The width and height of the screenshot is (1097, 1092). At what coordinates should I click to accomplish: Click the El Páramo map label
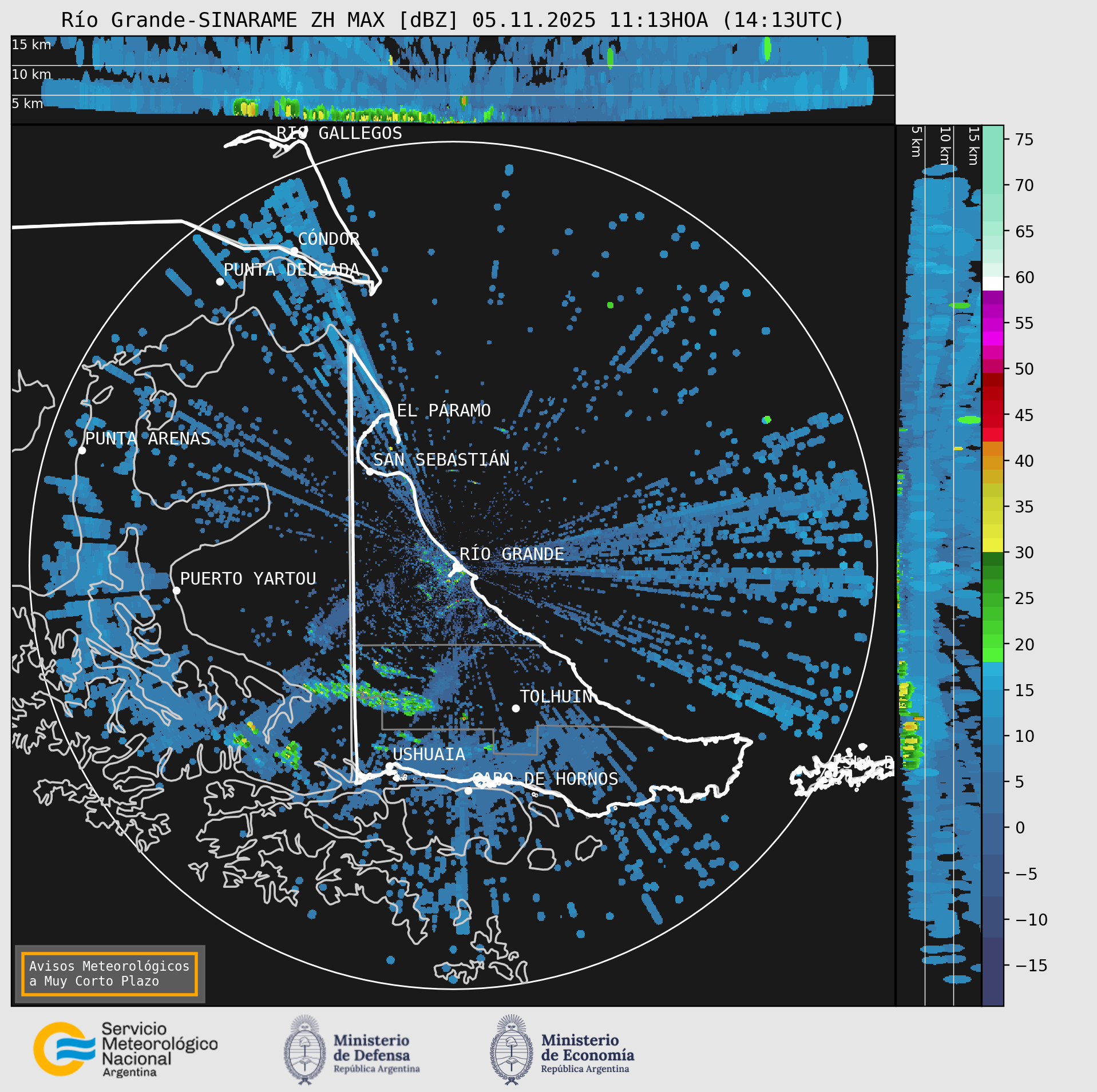443,410
